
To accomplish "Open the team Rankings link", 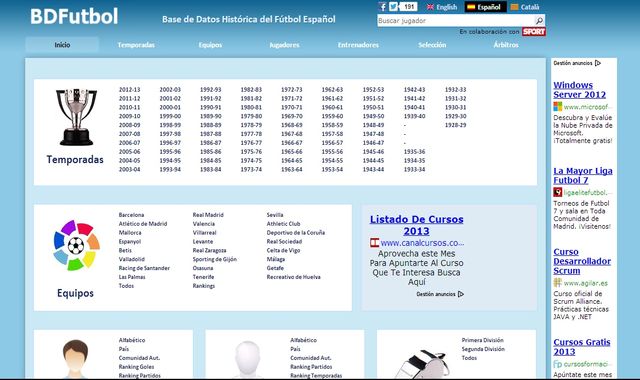I will [x=204, y=286].
